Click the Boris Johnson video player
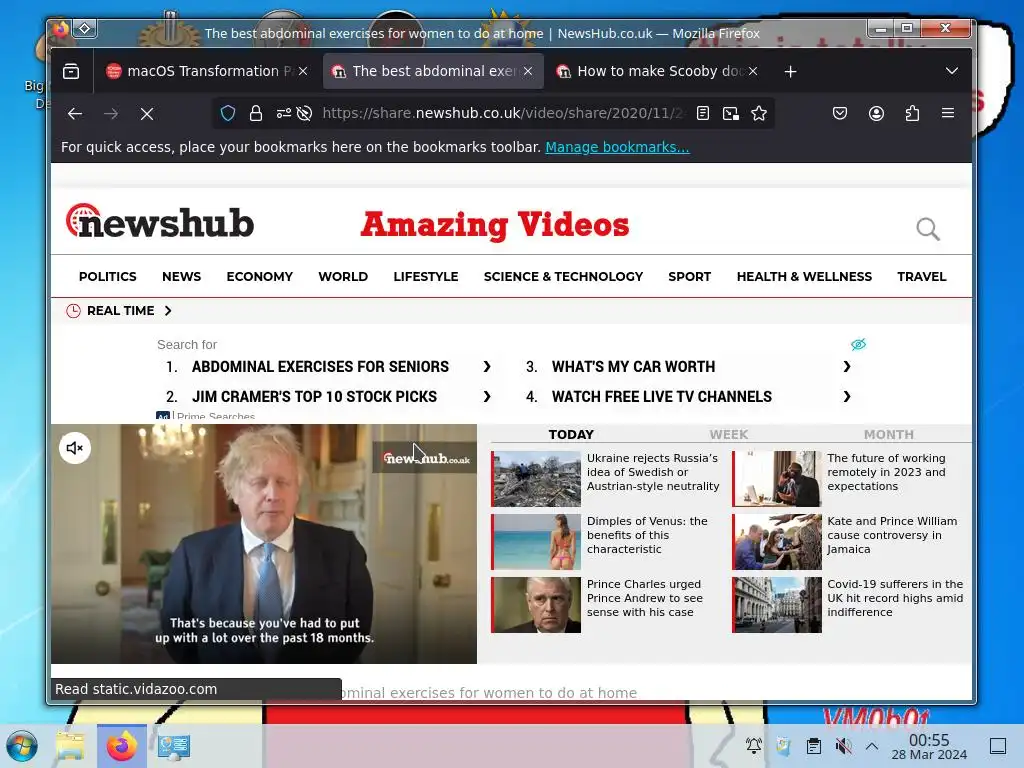Viewport: 1024px width, 768px height. pyautogui.click(x=264, y=544)
